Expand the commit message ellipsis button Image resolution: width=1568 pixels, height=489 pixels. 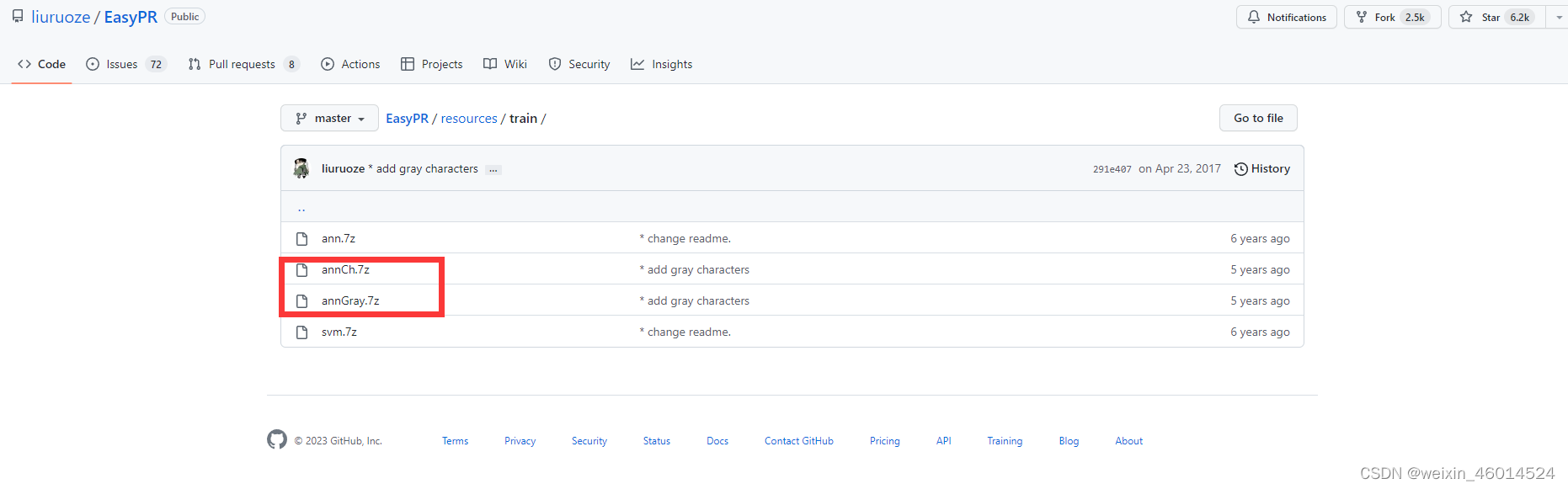(493, 169)
